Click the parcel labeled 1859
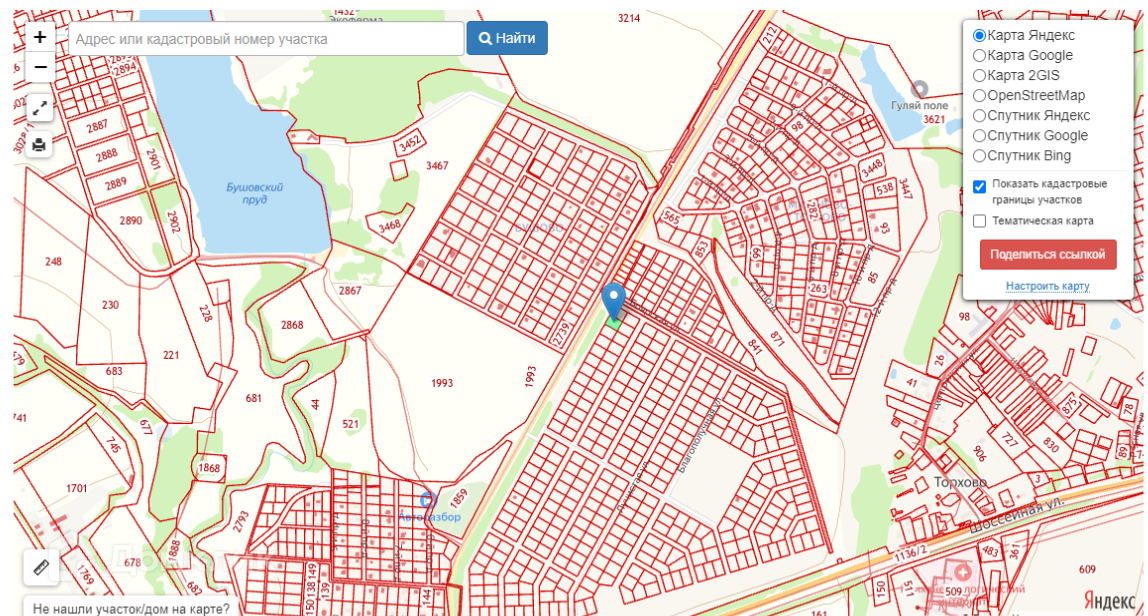This screenshot has width=1148, height=616. 458,499
